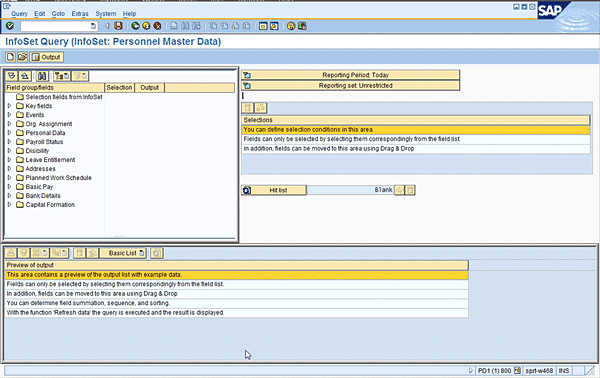Click the sprt-w468 server name in the status bar
This screenshot has height=378, width=600.
coord(539,370)
